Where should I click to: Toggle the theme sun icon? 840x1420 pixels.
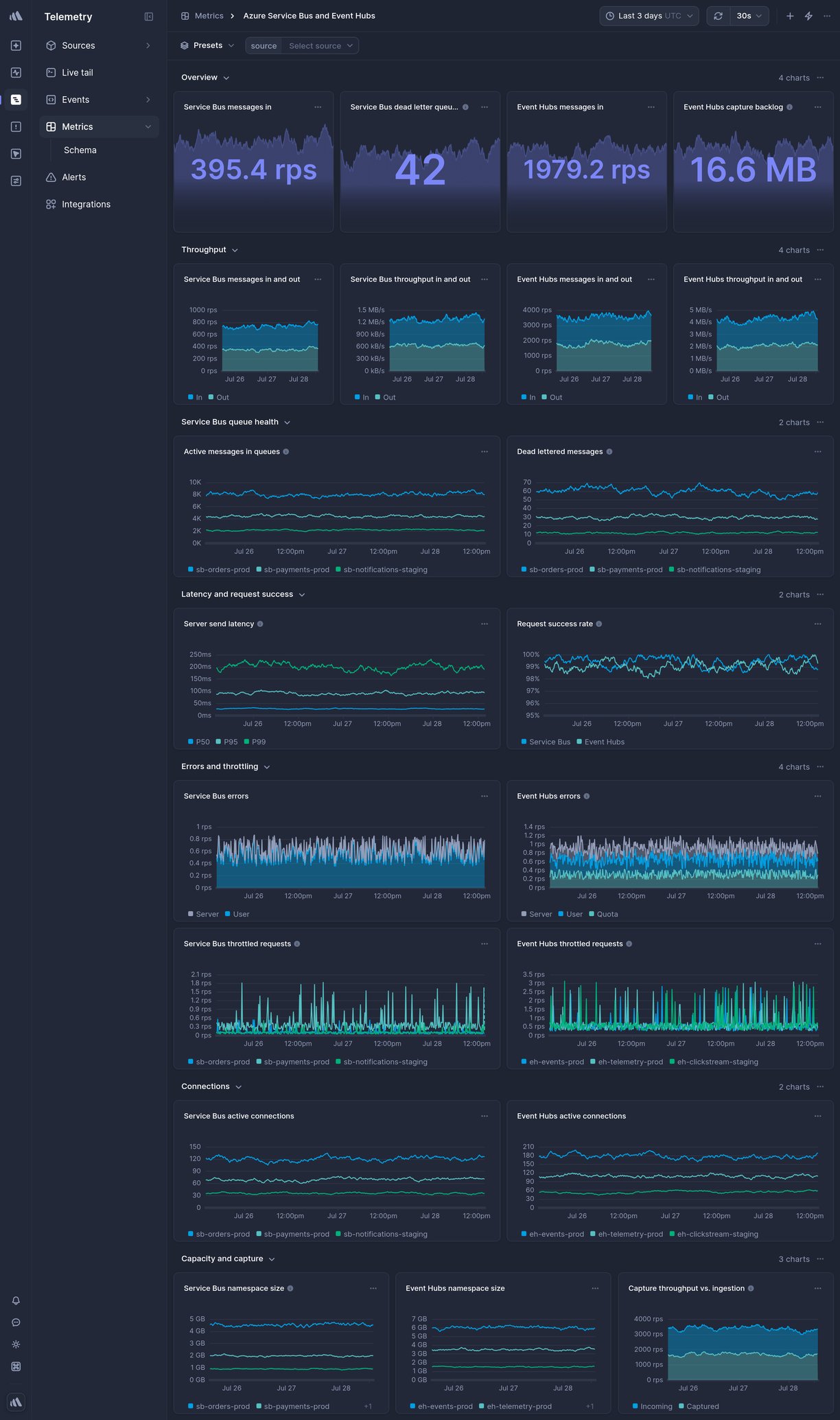[x=16, y=1345]
